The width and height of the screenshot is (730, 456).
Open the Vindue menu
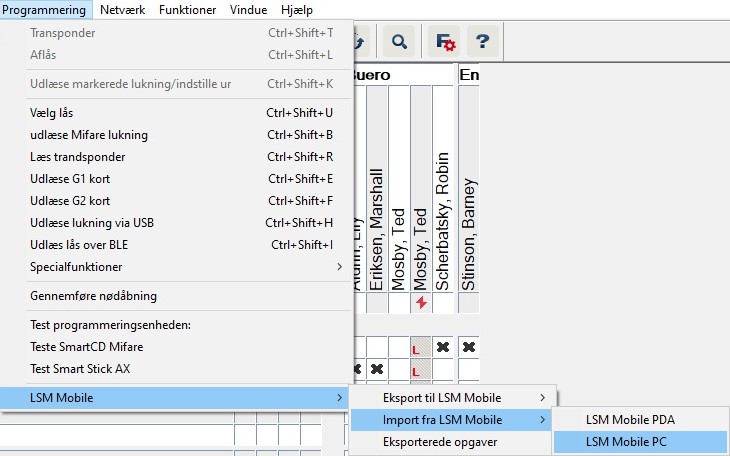(249, 9)
